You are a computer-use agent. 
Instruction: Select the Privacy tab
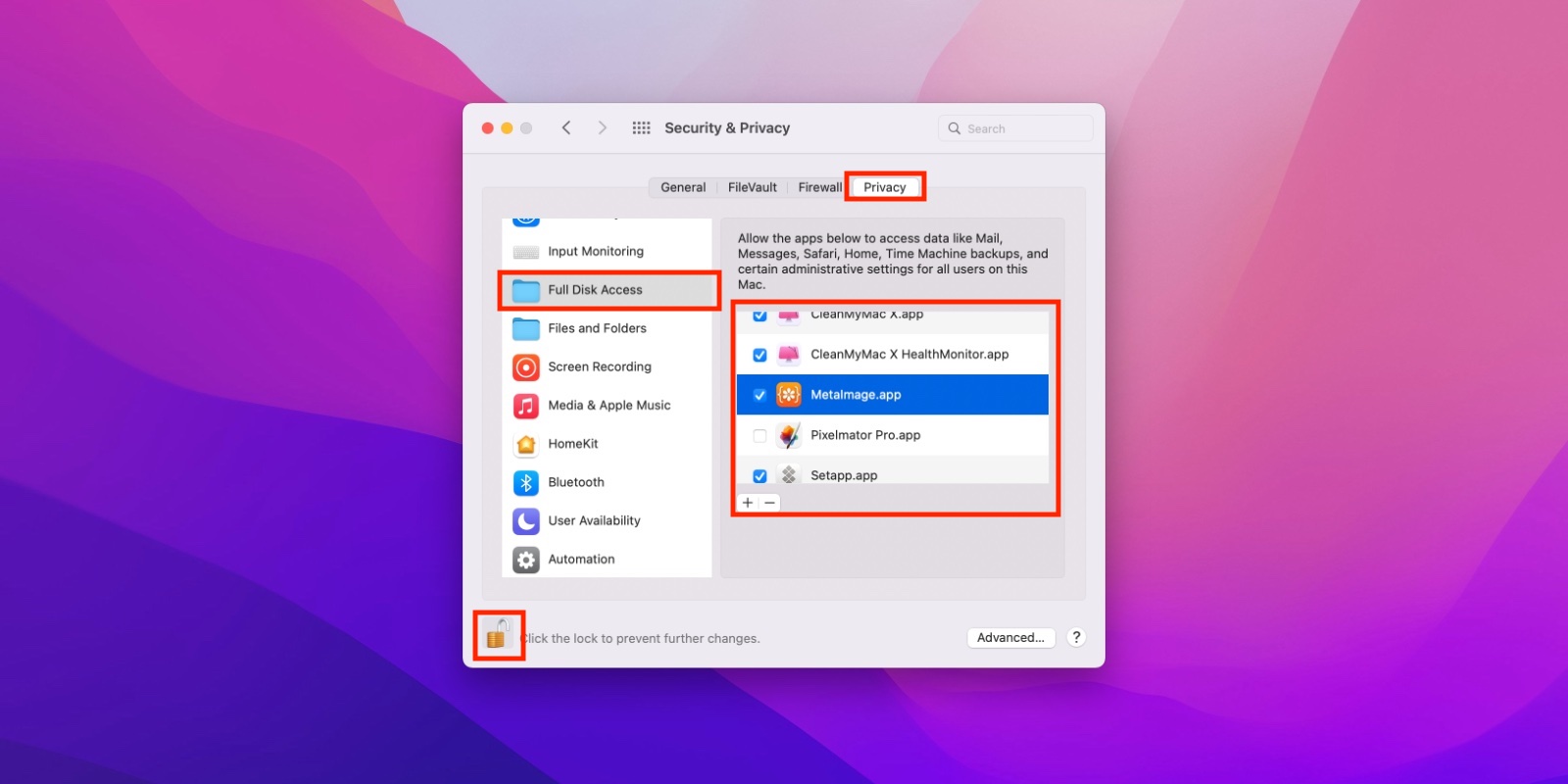[885, 187]
